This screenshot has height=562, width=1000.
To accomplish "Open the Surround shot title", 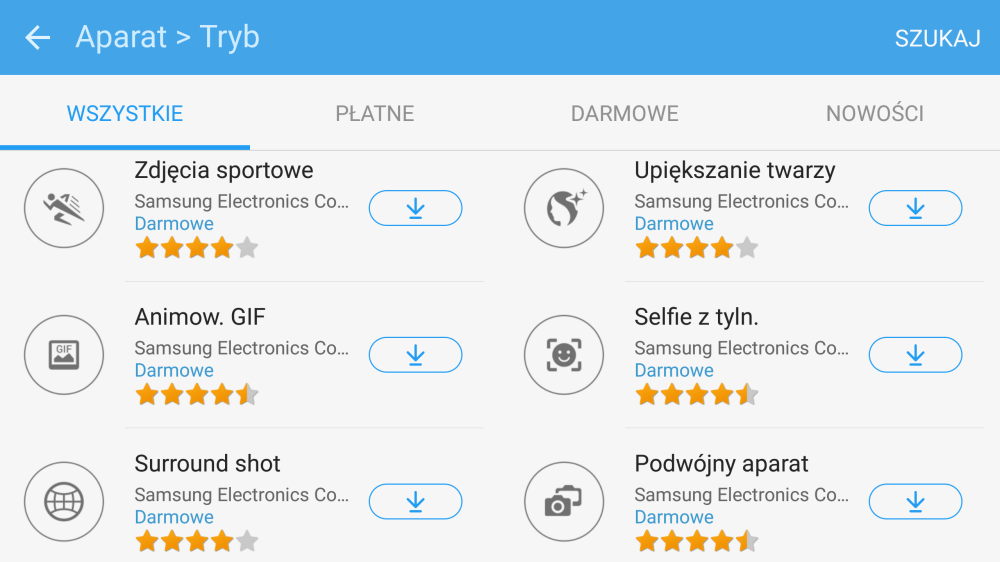I will coord(207,464).
